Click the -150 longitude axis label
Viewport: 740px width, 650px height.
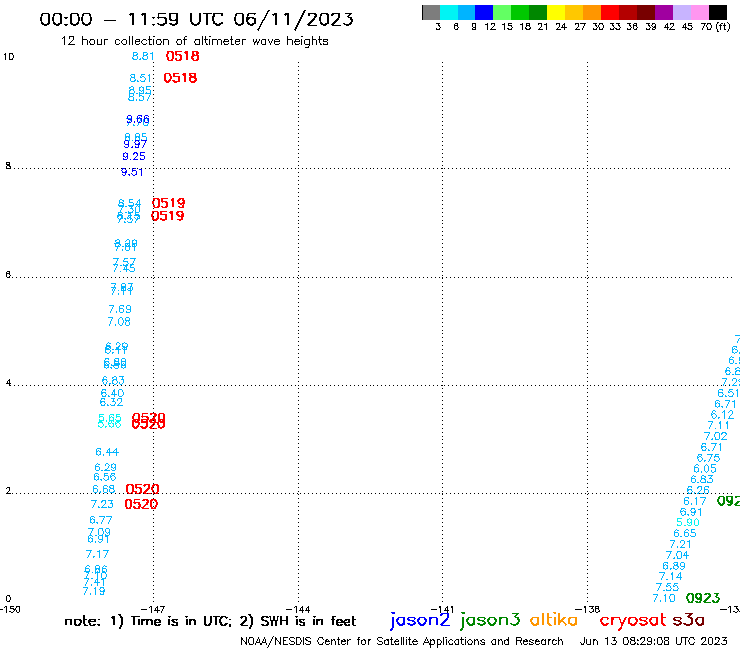10,609
